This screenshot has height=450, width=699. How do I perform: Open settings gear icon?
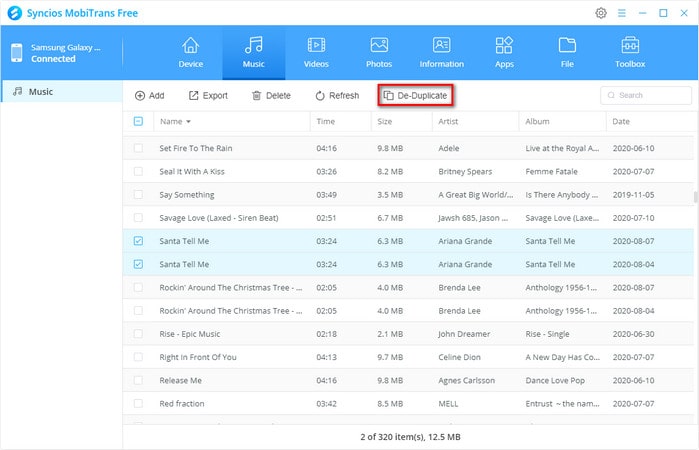(x=601, y=13)
